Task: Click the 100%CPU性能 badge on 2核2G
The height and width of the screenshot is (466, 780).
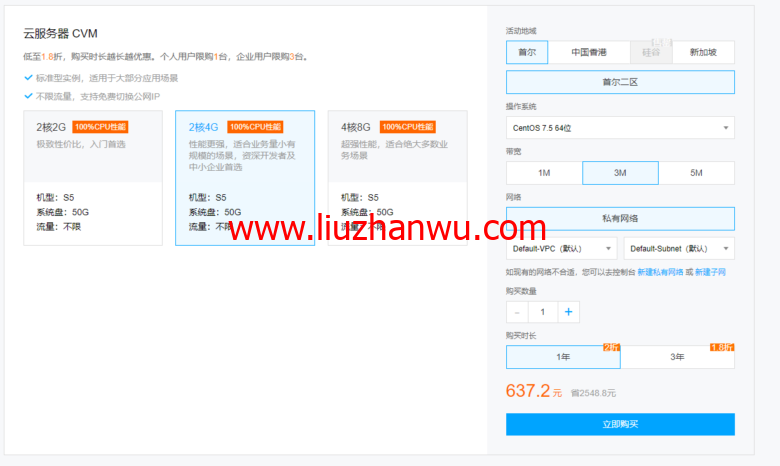Action: (x=100, y=127)
